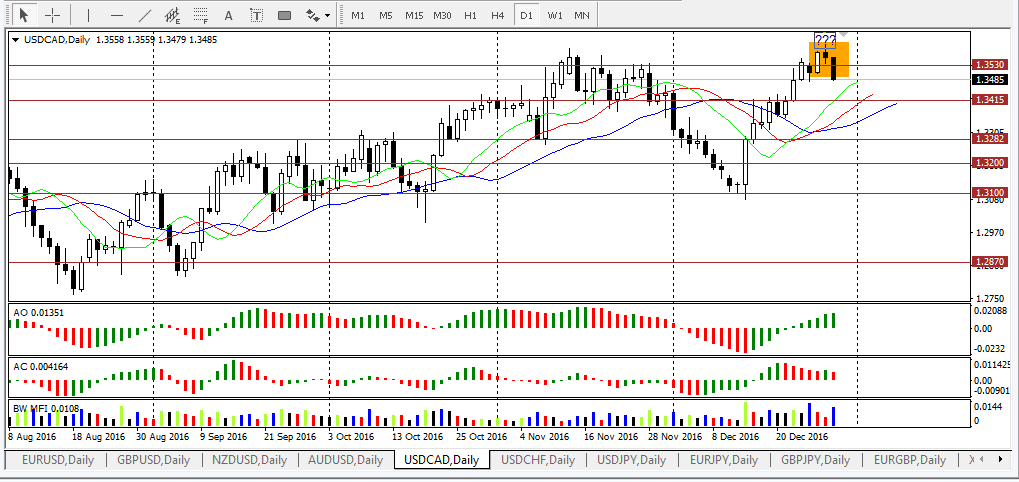Click the ??? text label on chart
Viewport: 1019px width, 482px height.
click(x=825, y=40)
